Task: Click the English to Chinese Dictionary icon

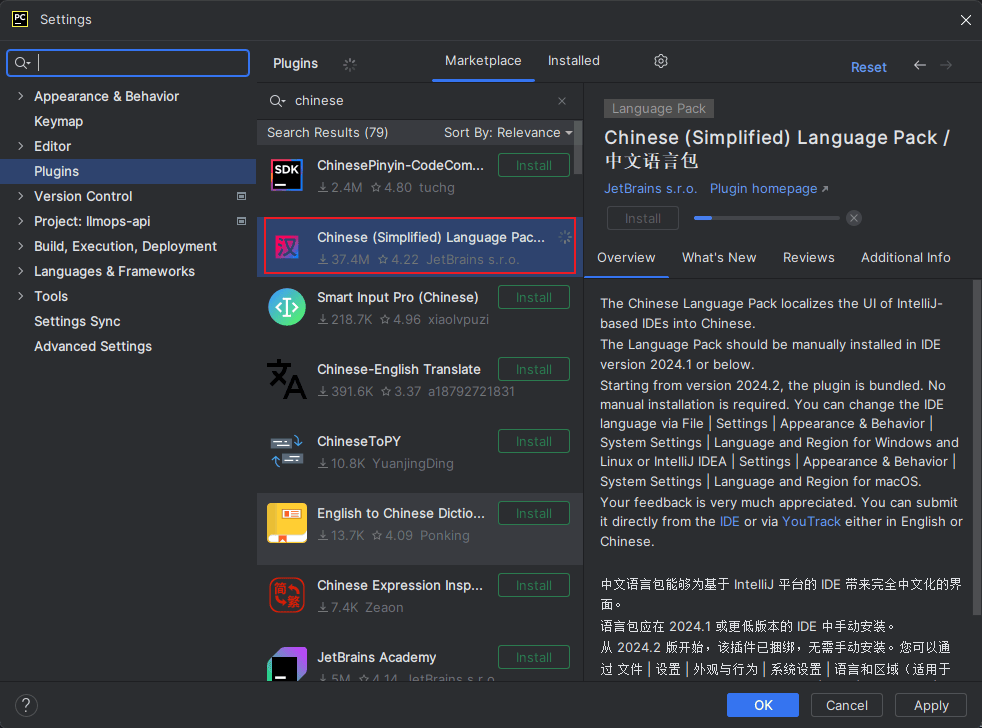Action: [287, 523]
